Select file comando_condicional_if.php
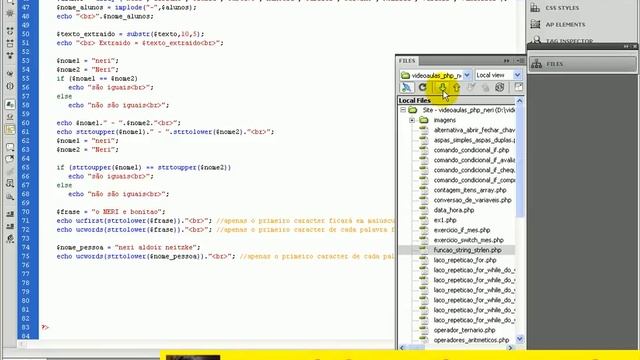 point(471,150)
